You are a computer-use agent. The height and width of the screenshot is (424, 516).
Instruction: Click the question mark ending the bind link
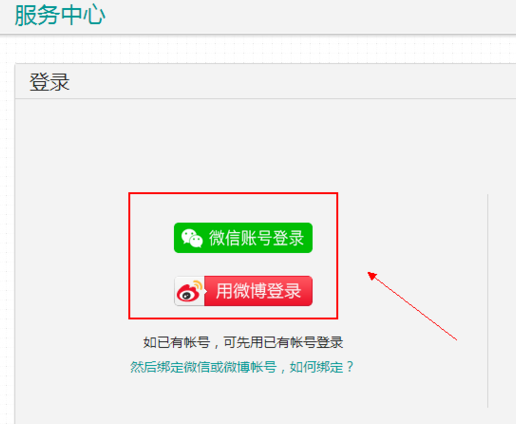click(350, 367)
